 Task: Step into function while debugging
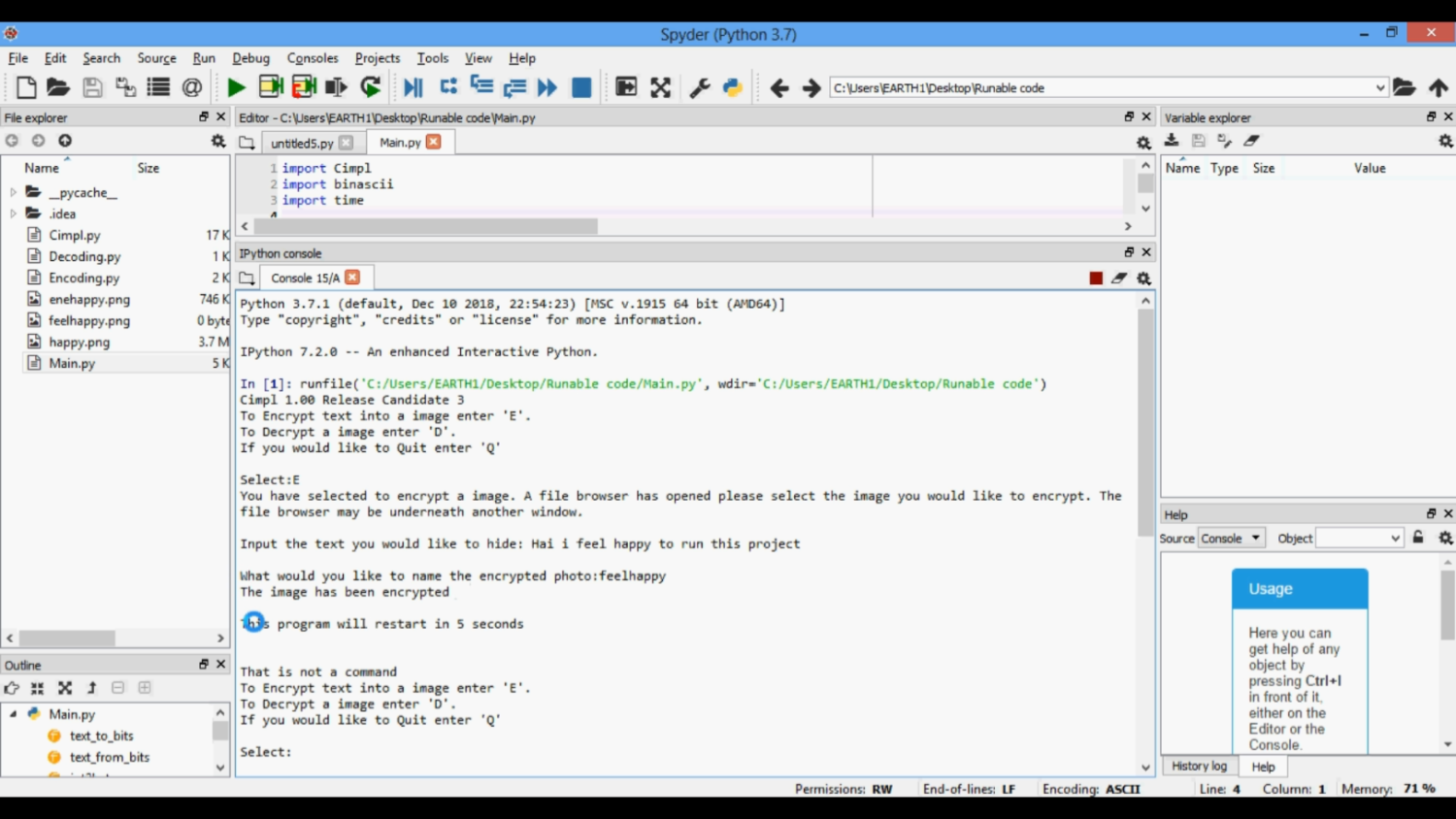(x=481, y=86)
